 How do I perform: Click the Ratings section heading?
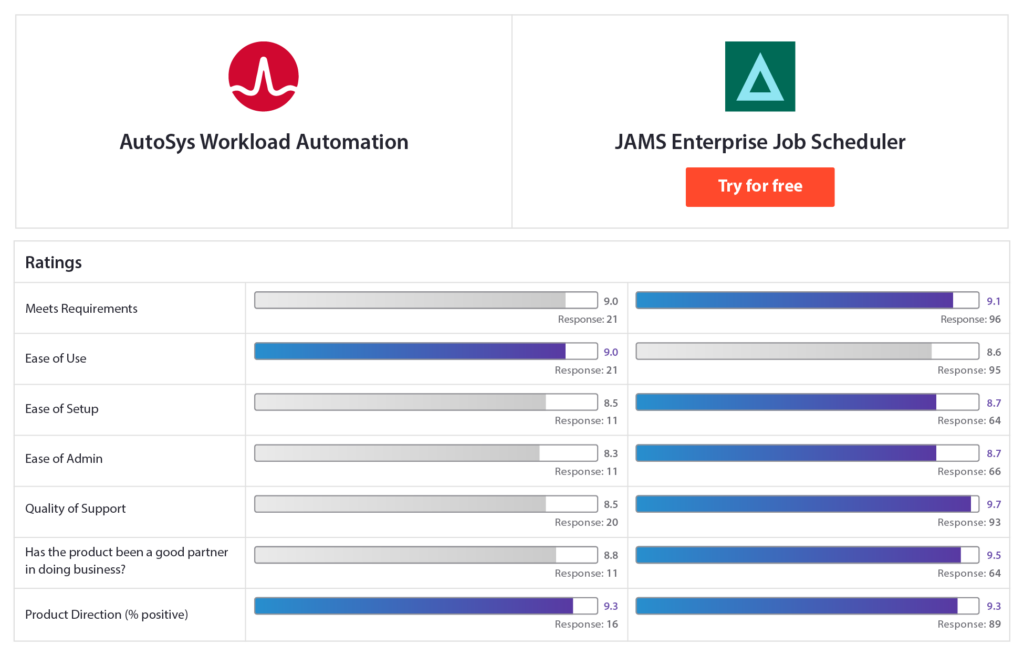54,263
